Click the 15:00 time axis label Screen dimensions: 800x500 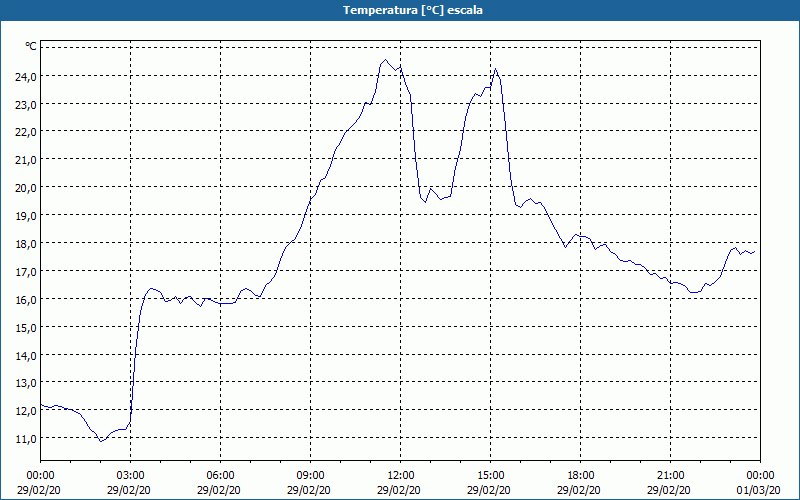491,476
